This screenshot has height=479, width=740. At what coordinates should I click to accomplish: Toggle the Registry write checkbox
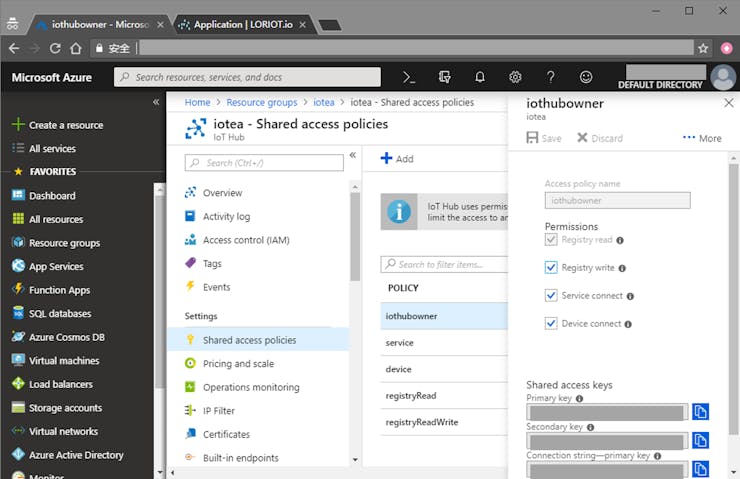tap(551, 268)
